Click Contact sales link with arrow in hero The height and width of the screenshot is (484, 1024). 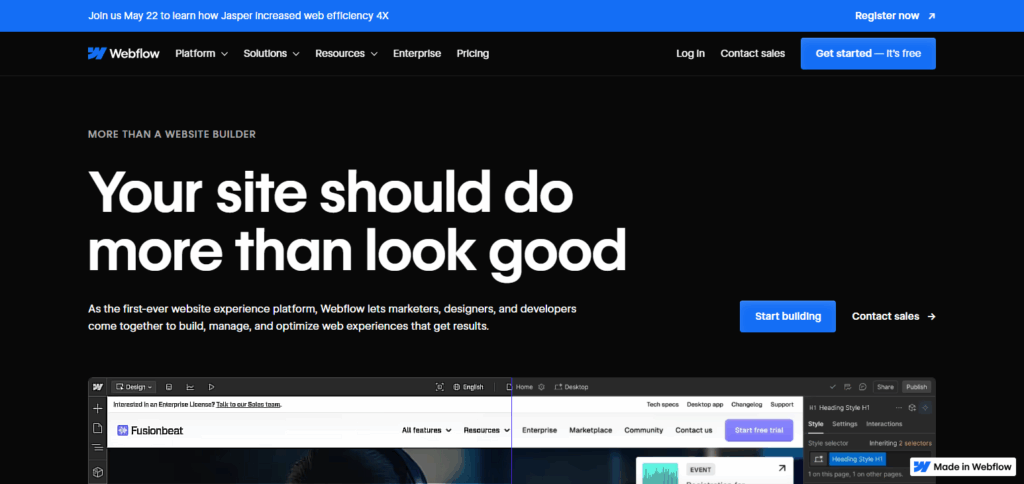[893, 316]
